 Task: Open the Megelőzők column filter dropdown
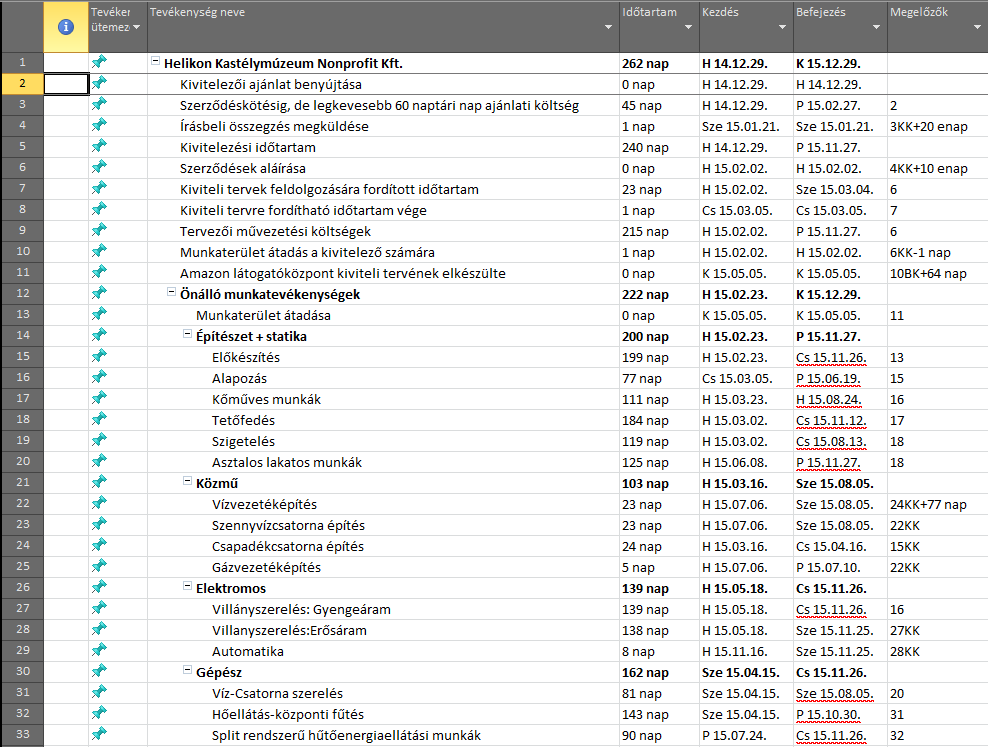point(977,27)
